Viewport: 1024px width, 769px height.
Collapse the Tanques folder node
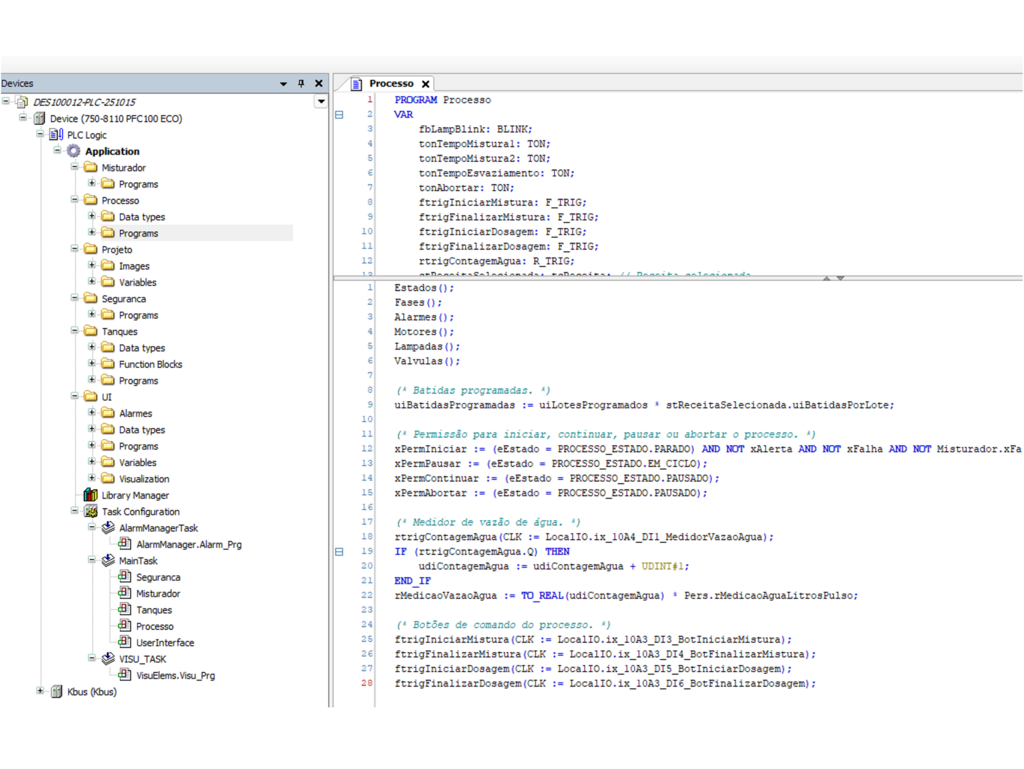(75, 331)
